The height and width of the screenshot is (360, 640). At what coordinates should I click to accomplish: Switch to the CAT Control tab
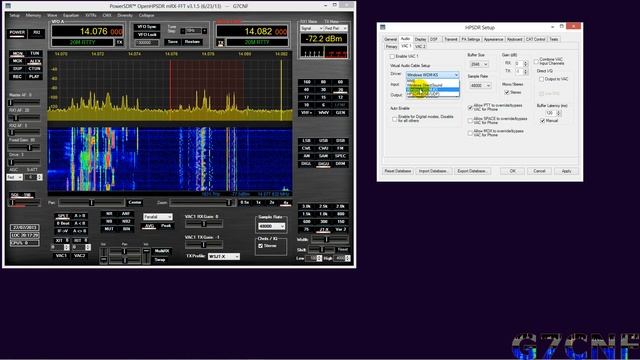[x=535, y=39]
